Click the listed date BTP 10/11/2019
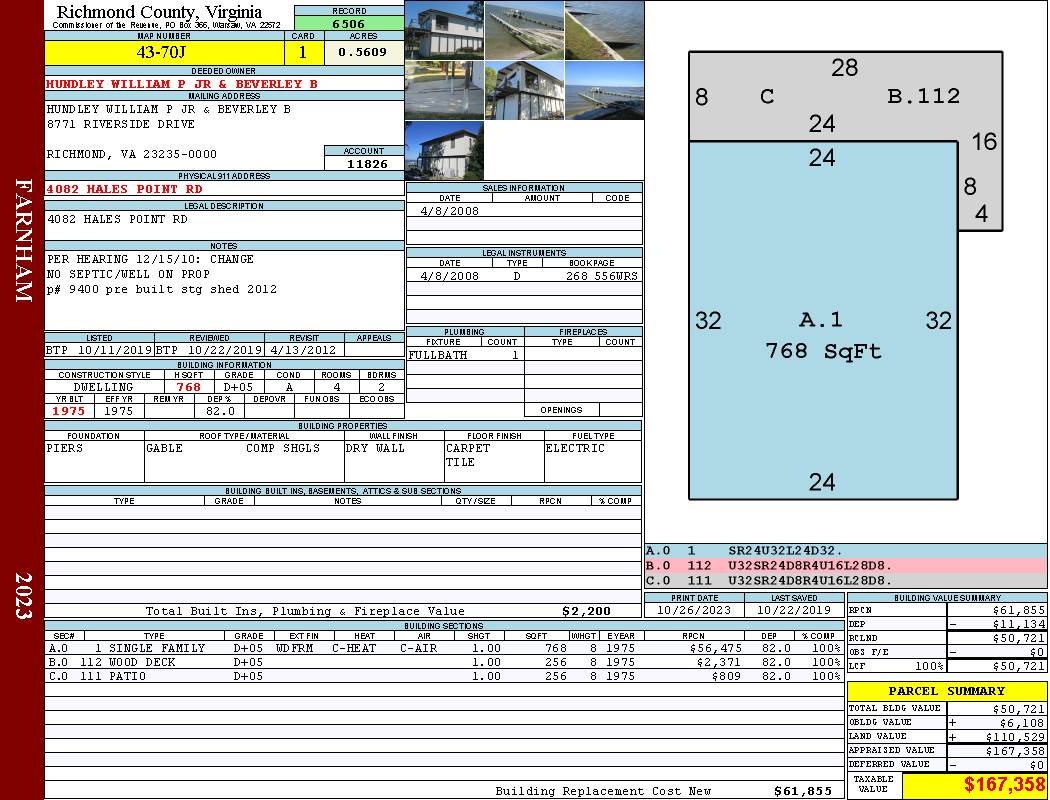 (x=99, y=349)
